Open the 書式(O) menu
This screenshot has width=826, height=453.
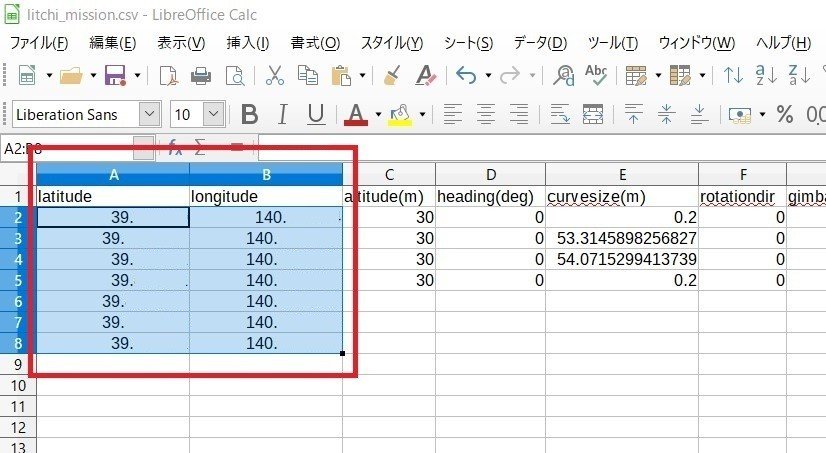pos(315,43)
